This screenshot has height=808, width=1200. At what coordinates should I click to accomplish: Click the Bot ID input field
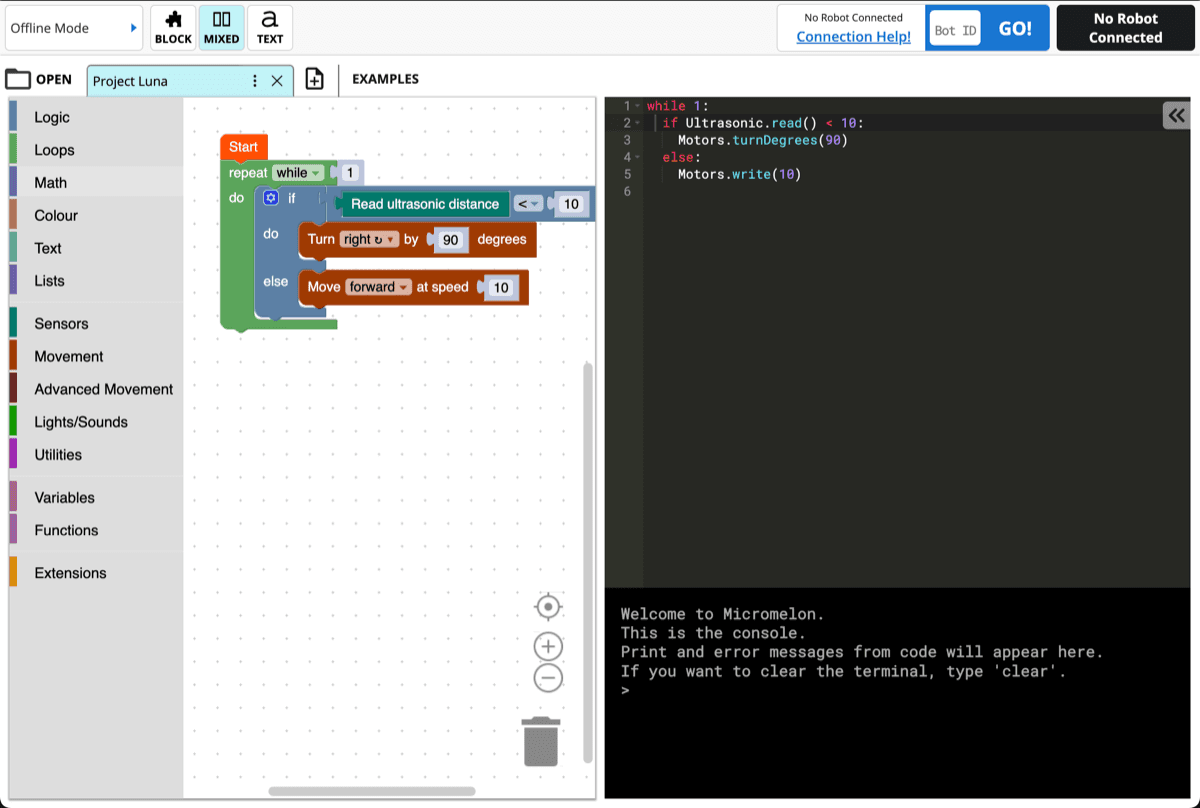tap(953, 29)
